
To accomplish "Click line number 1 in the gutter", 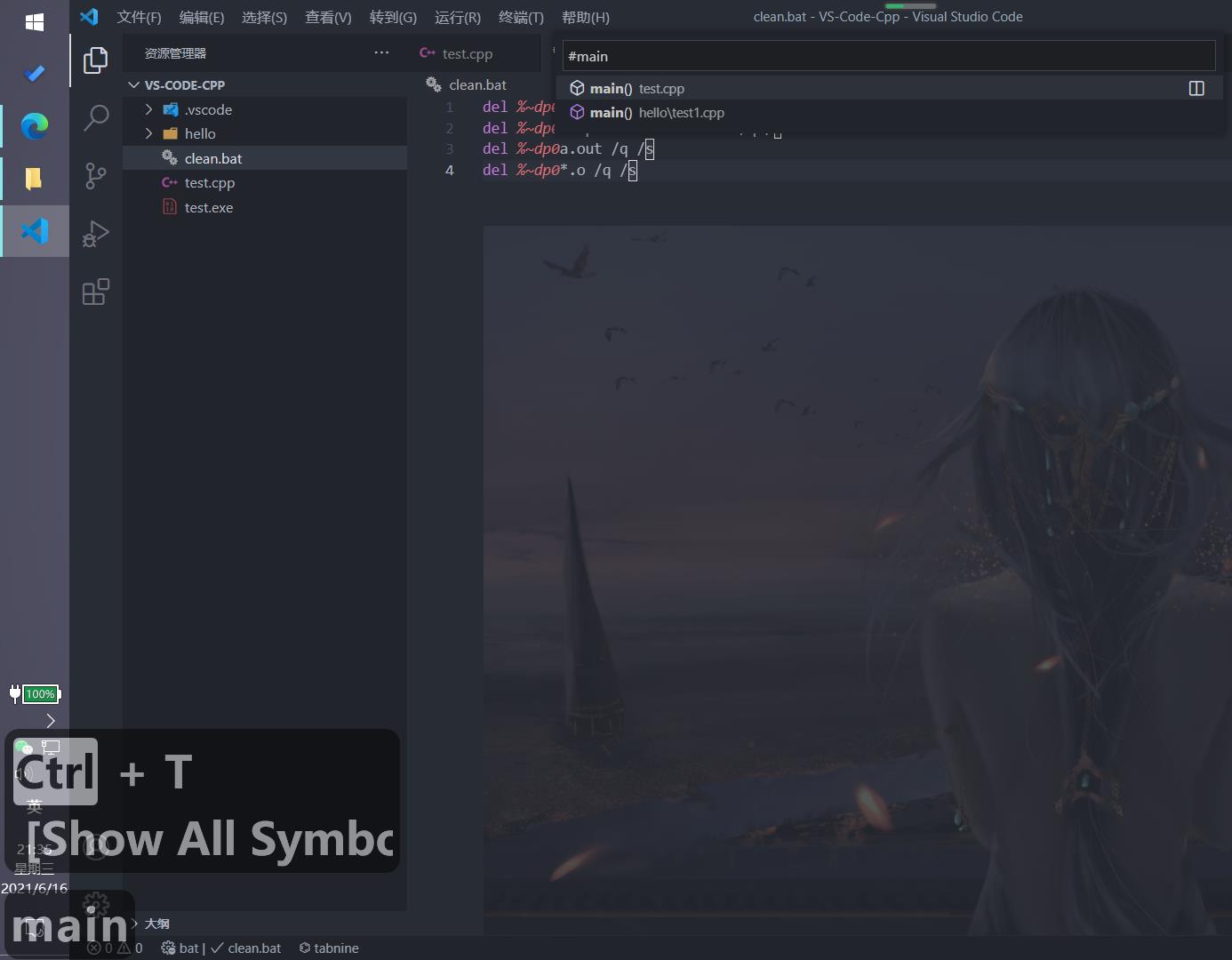I will click(x=450, y=107).
